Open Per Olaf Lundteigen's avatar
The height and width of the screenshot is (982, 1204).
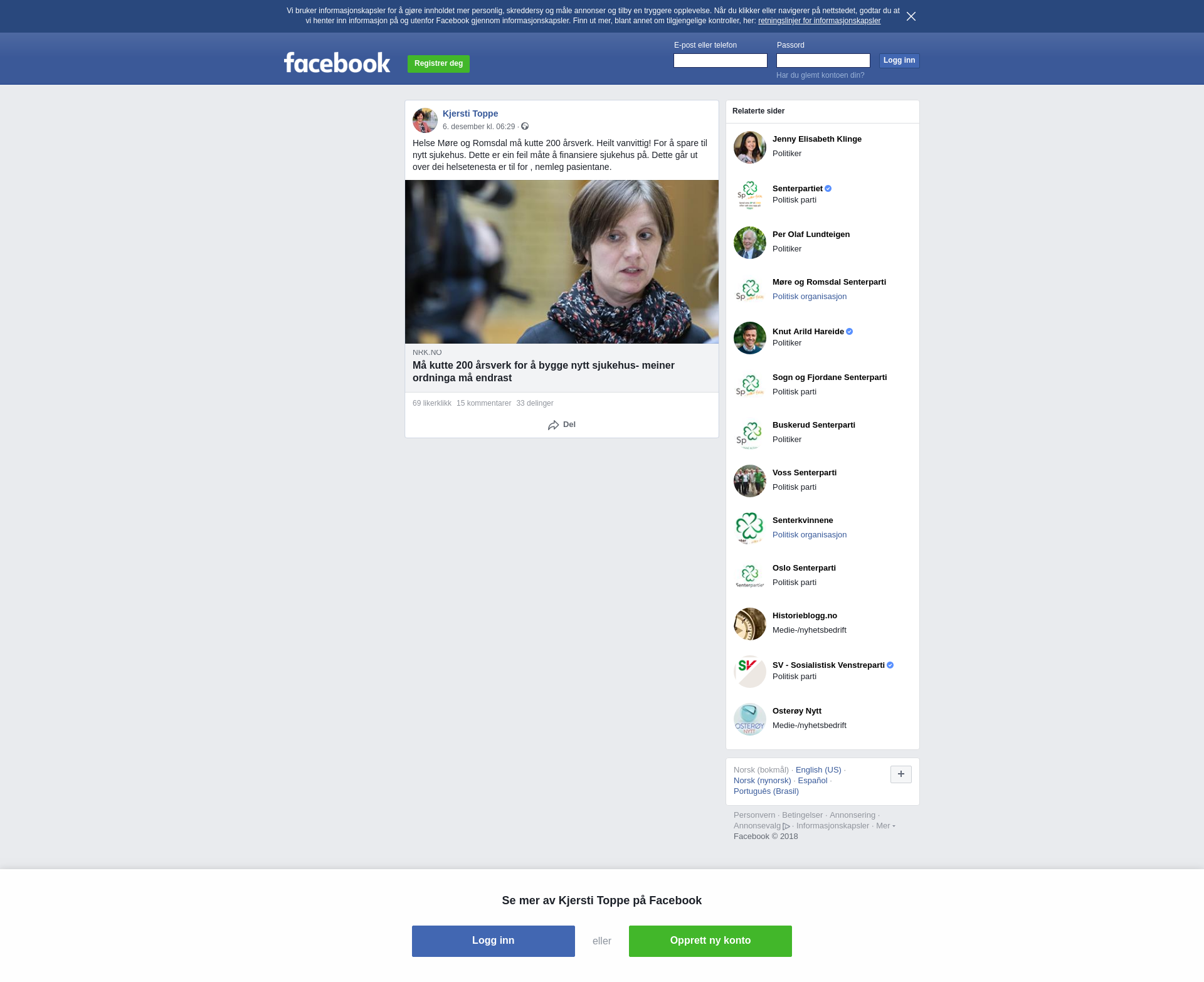(750, 243)
